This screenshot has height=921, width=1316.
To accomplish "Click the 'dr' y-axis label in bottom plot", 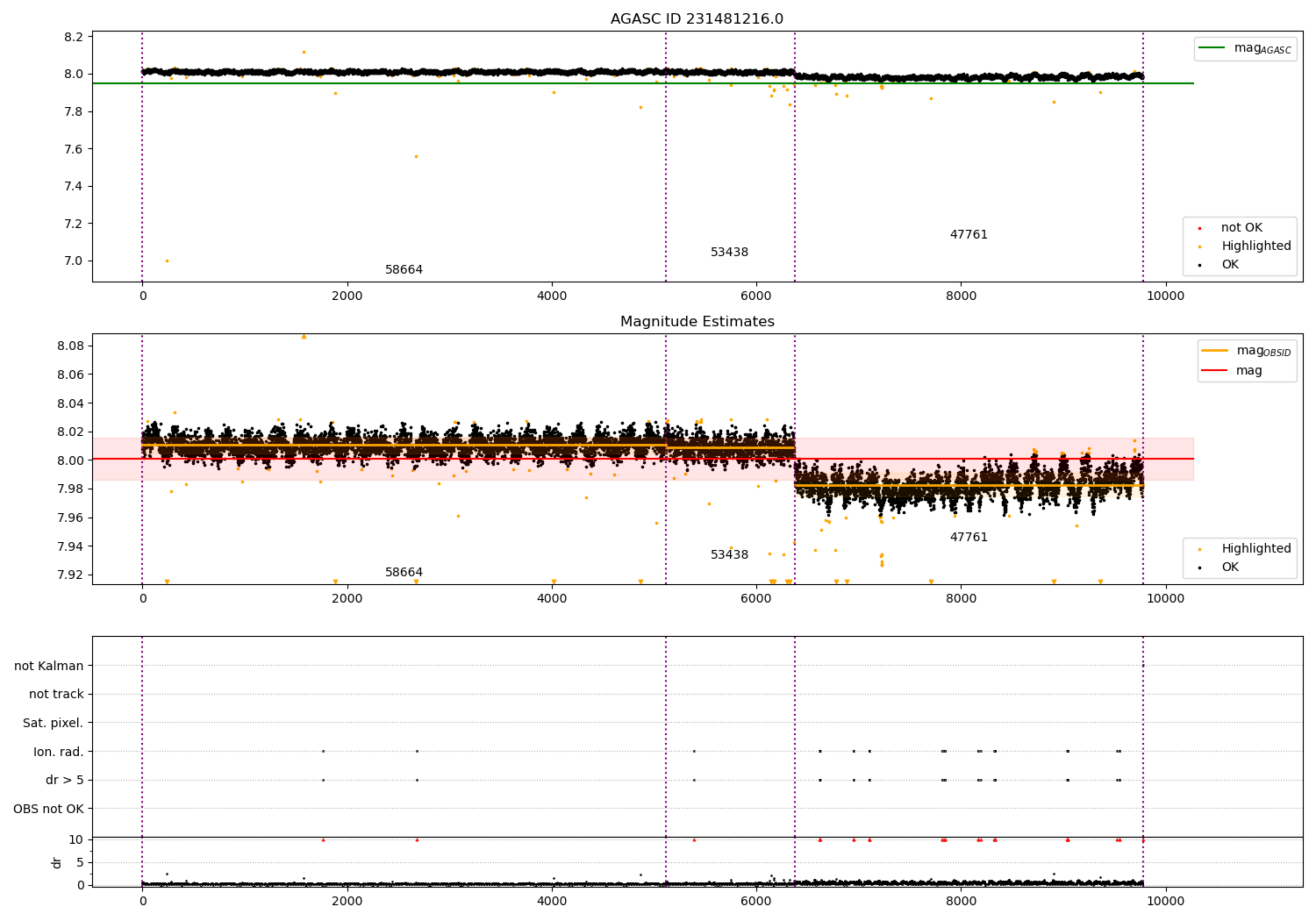I will click(57, 862).
